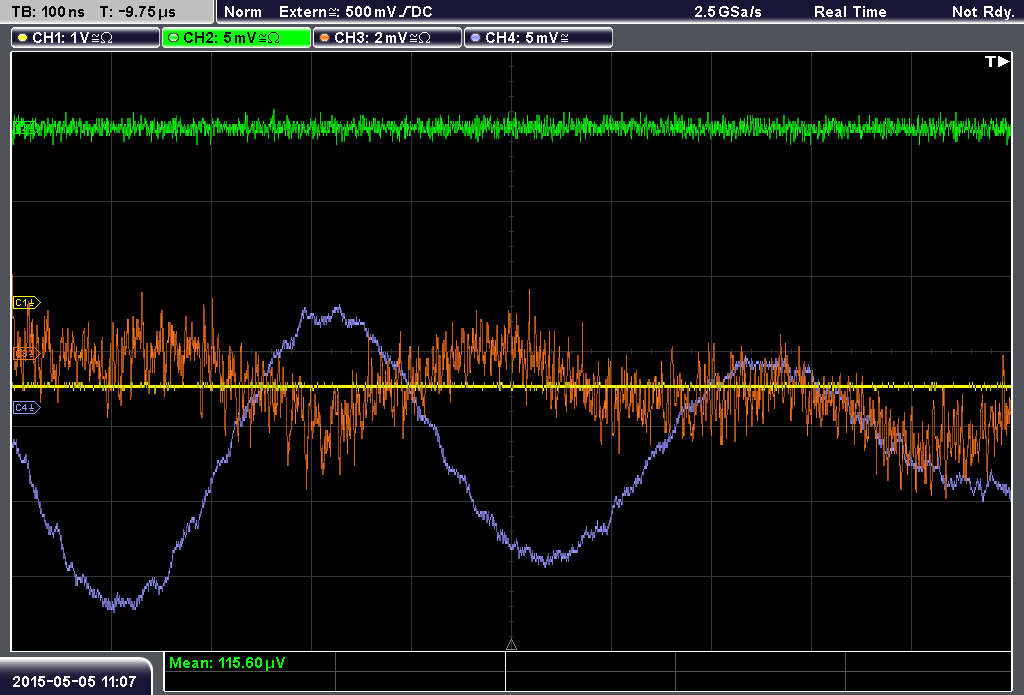Image resolution: width=1024 pixels, height=695 pixels.
Task: Click the C1 ground level marker
Action: coord(27,302)
